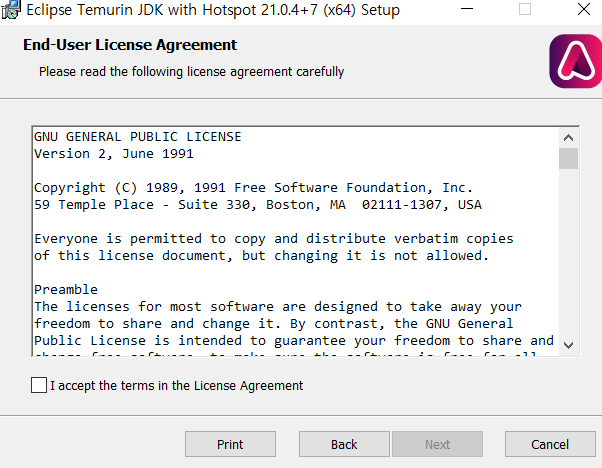
Task: Click the license scrollbar thumb
Action: tap(568, 158)
